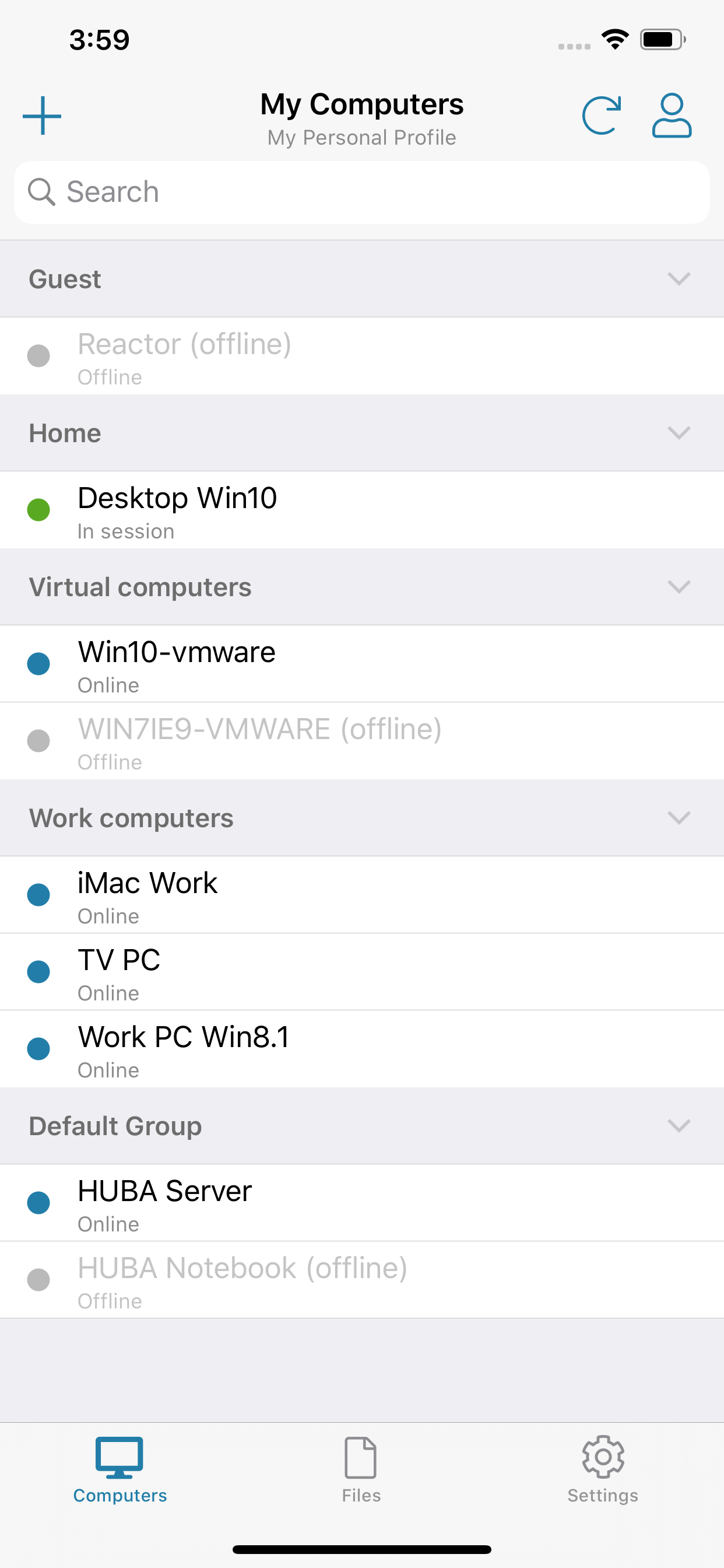Viewport: 724px width, 1568px height.
Task: Open the Files tab
Action: point(361,1469)
